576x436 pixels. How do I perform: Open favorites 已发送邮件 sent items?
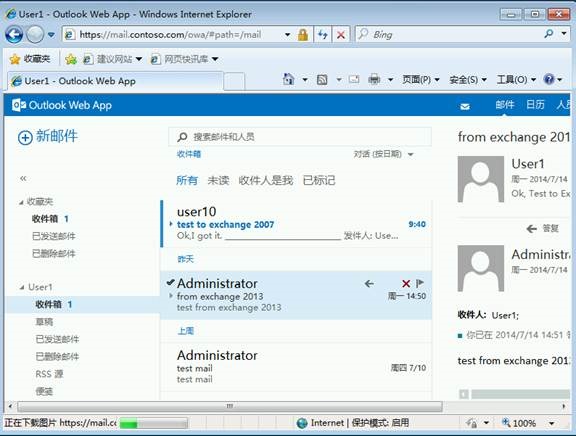pyautogui.click(x=54, y=236)
